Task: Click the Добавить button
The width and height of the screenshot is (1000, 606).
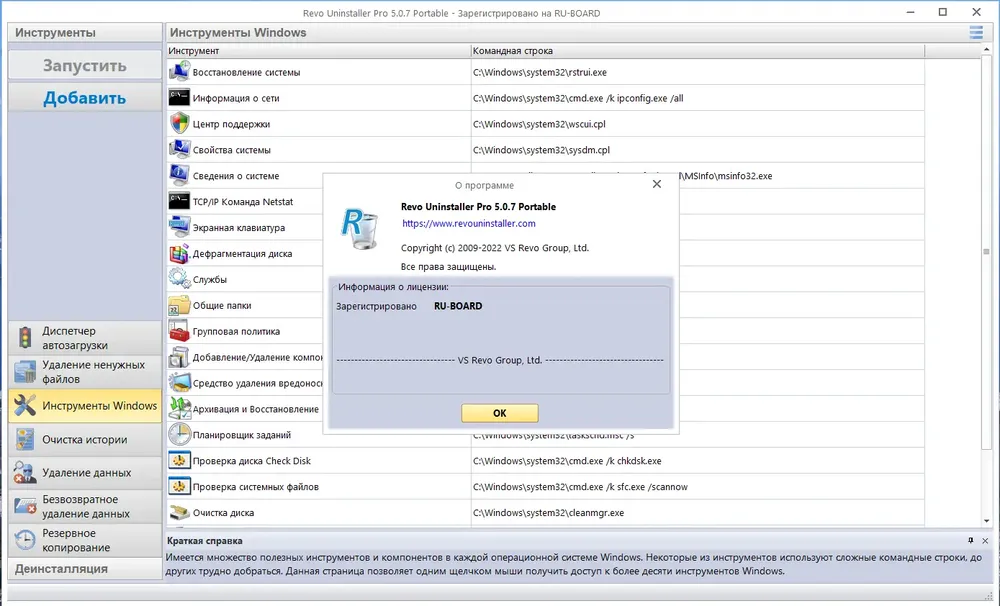Action: [85, 98]
